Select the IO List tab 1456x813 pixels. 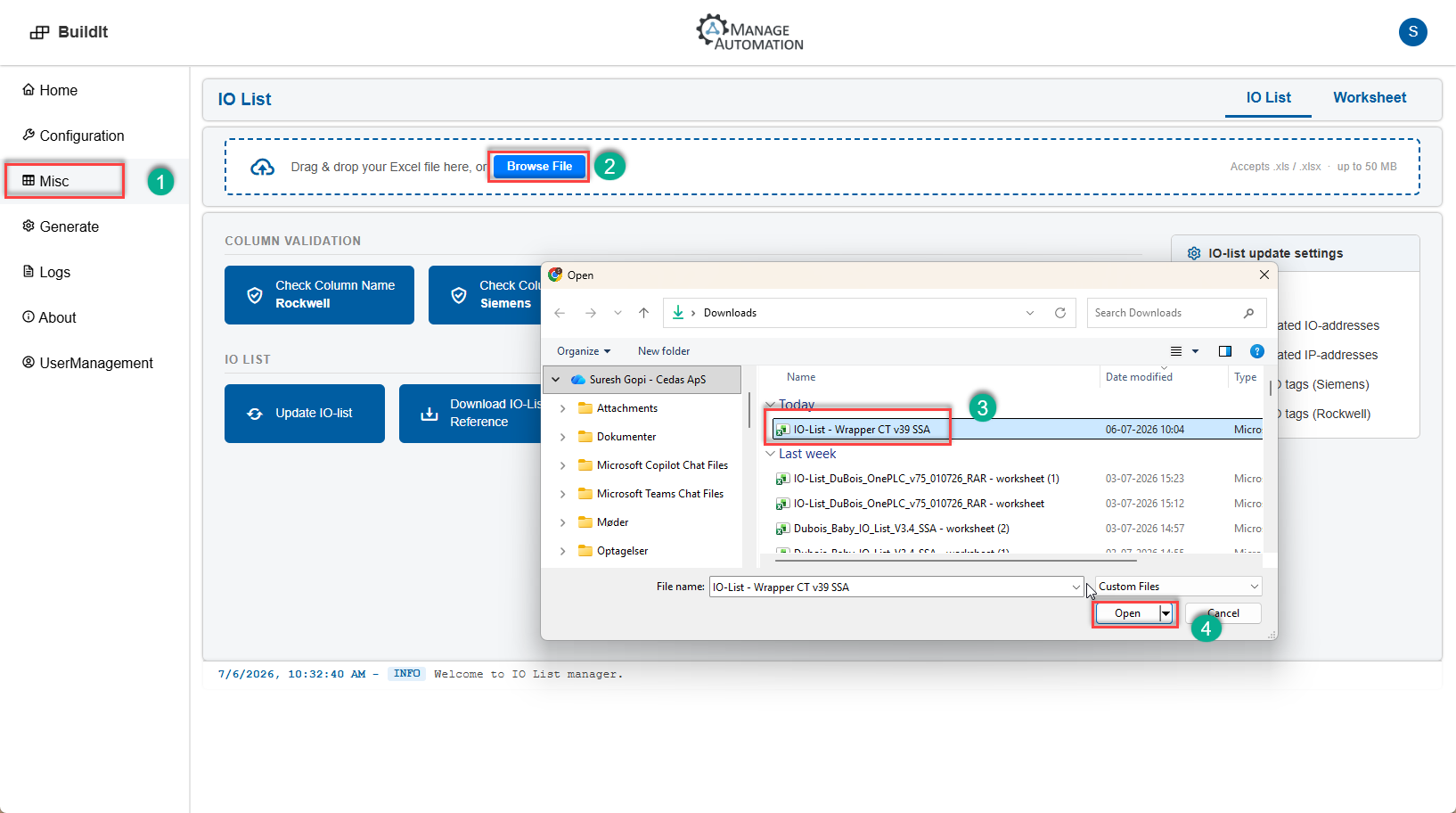point(1268,98)
